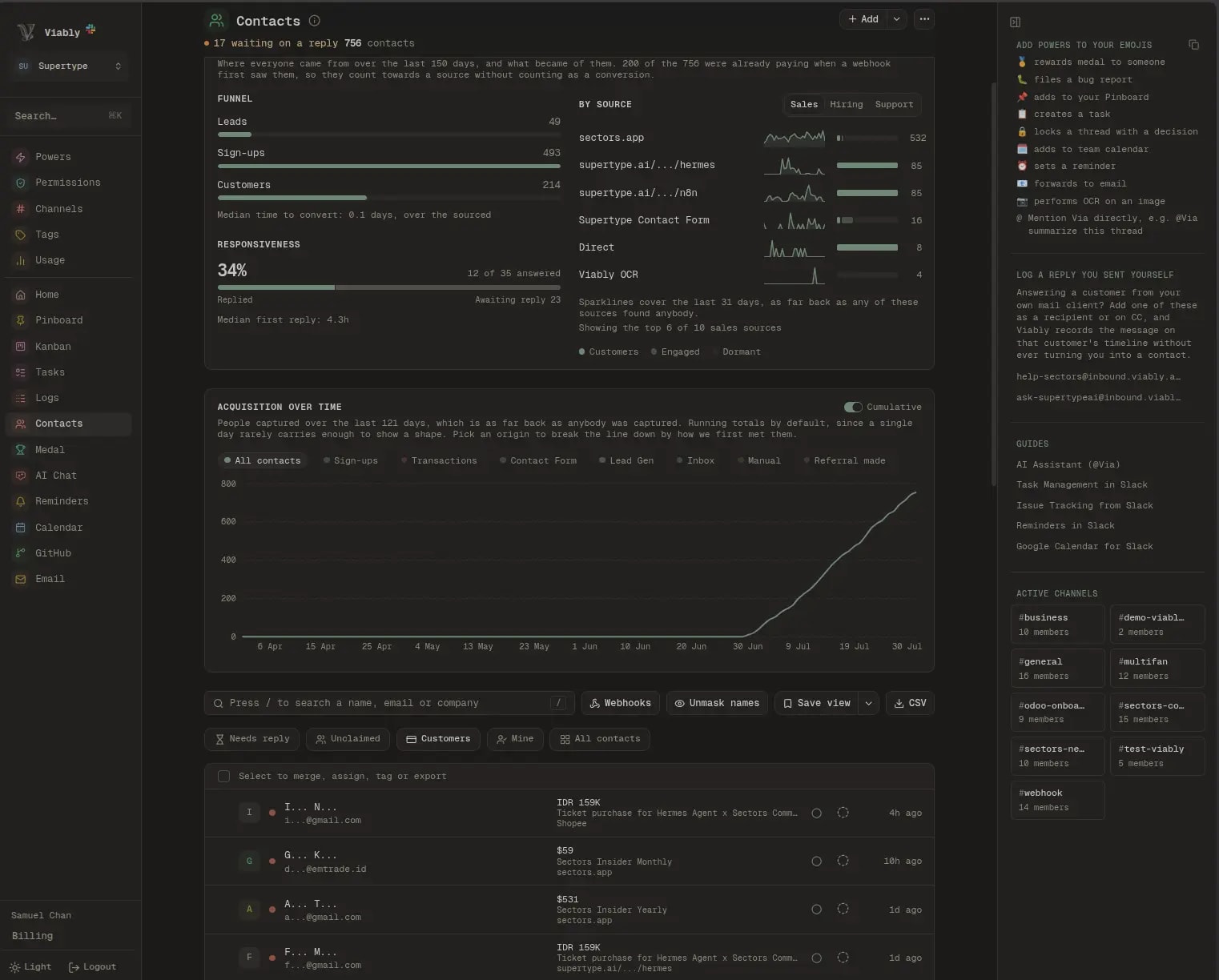Open the three-dot more options menu
Viewport: 1219px width, 980px height.
[924, 19]
